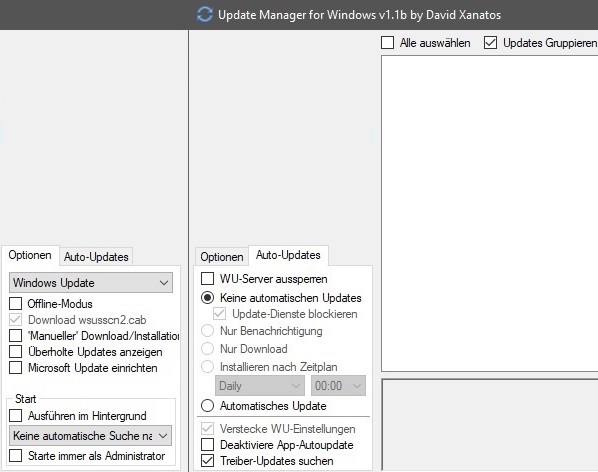
Task: Open the 00:00 time dropdown
Action: click(x=338, y=385)
